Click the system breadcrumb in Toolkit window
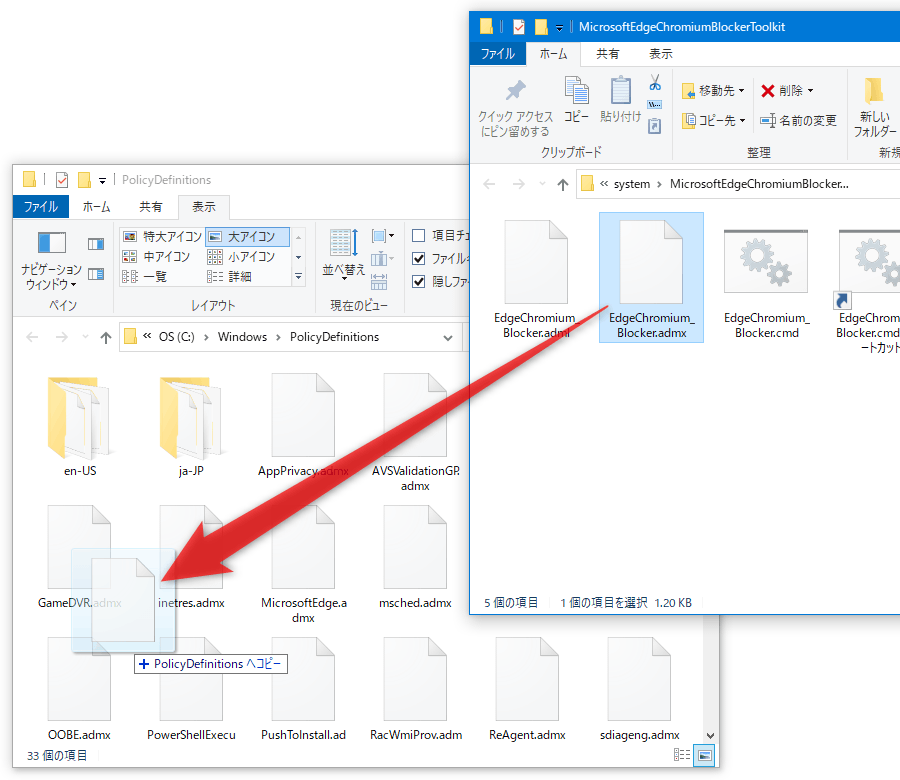900x780 pixels. (x=632, y=184)
